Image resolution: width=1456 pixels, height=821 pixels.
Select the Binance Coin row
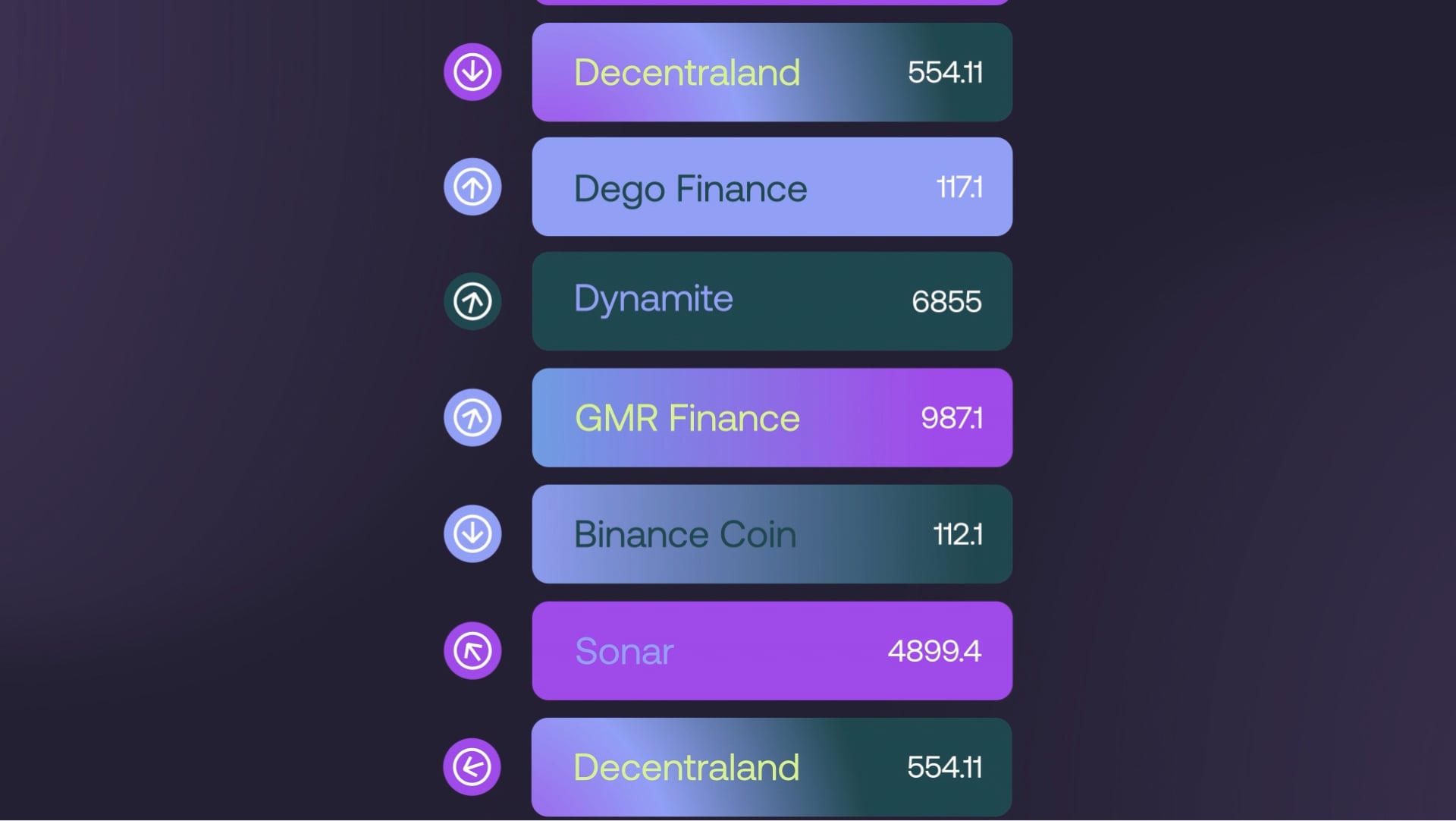click(x=771, y=533)
